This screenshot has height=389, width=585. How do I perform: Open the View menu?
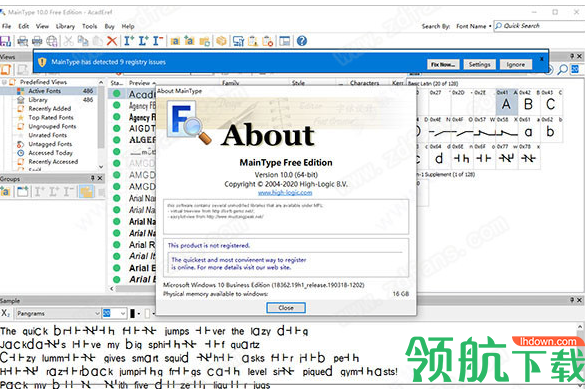tap(42, 26)
